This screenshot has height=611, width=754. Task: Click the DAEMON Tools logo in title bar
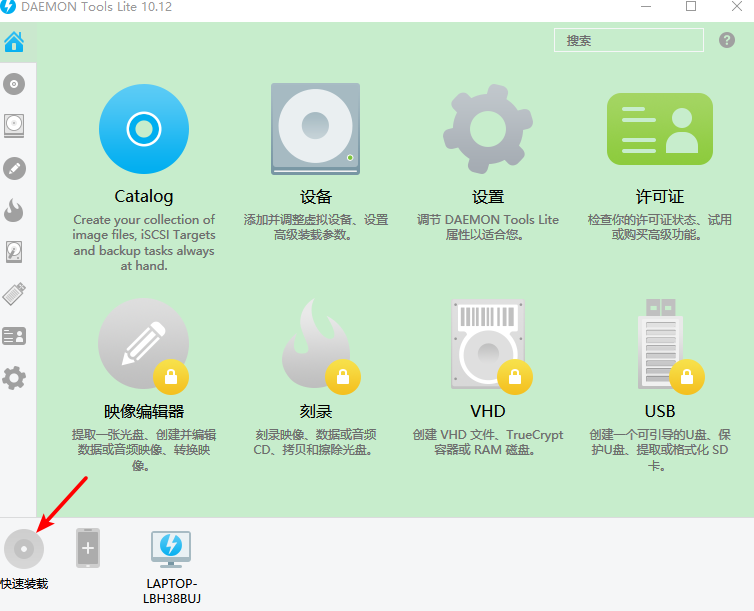click(x=8, y=7)
